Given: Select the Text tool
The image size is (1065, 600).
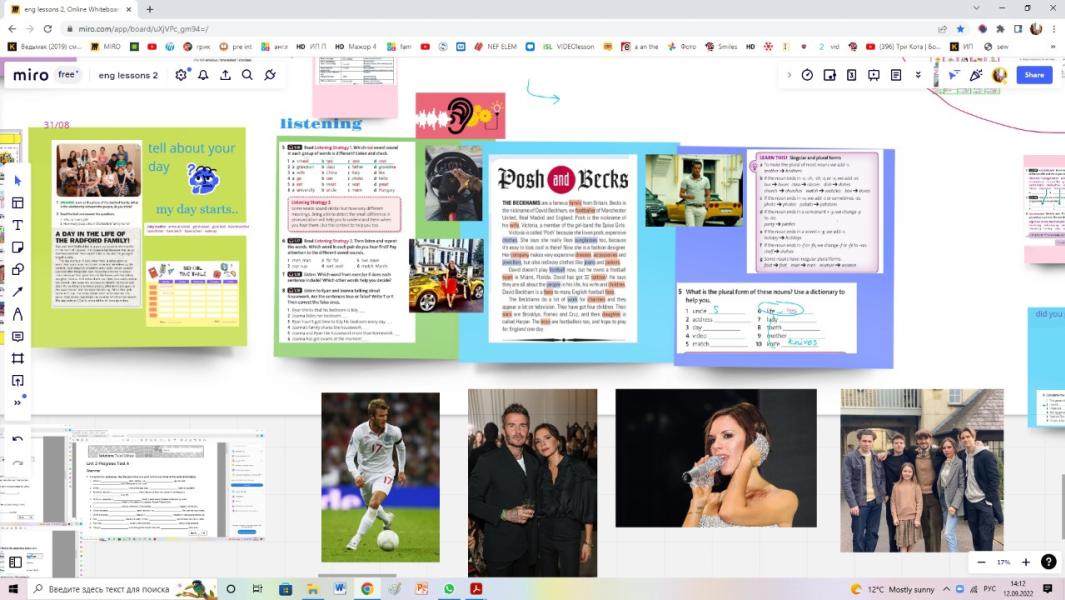Looking at the screenshot, I should click(18, 225).
